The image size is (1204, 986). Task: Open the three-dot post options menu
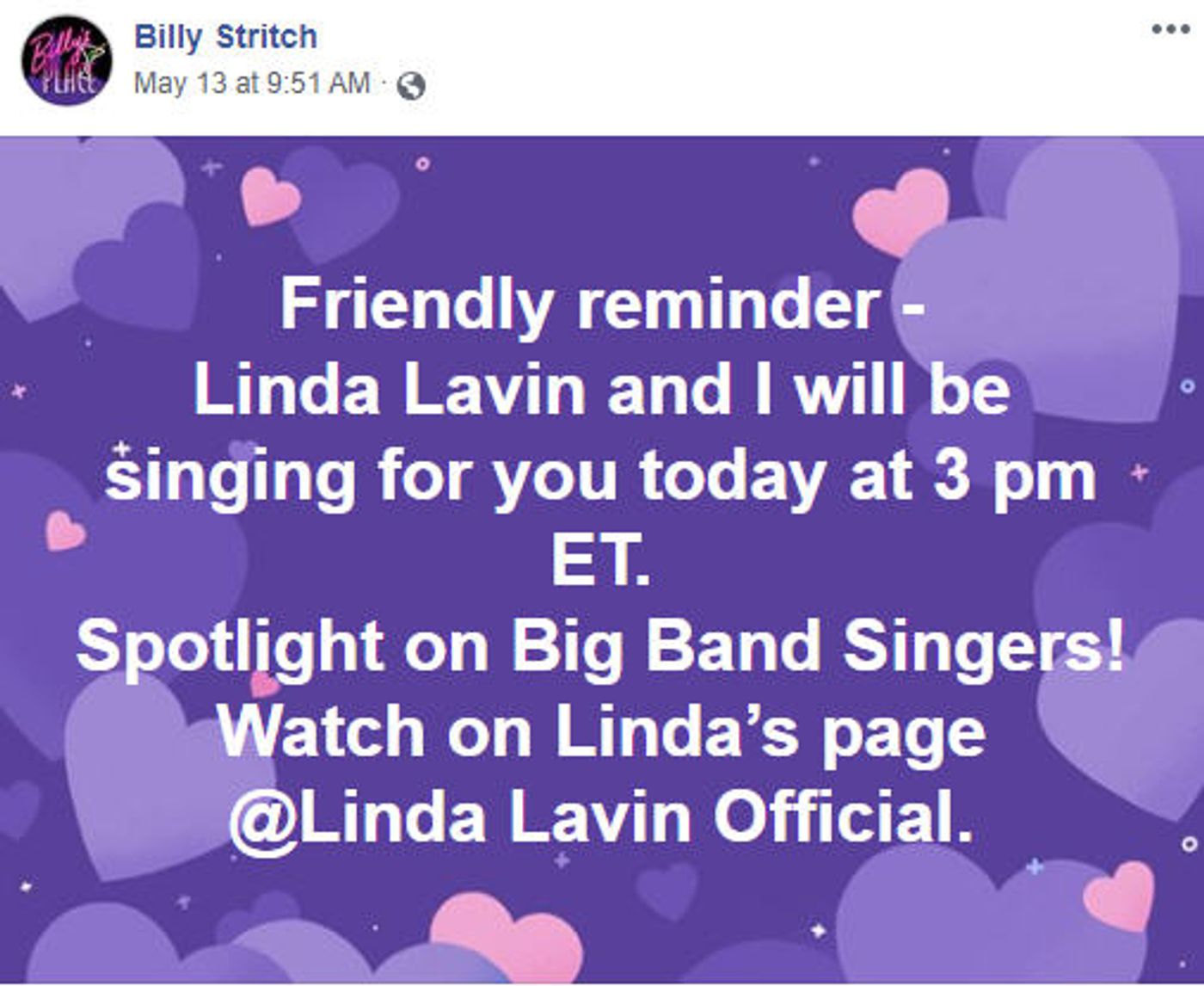(x=1169, y=29)
